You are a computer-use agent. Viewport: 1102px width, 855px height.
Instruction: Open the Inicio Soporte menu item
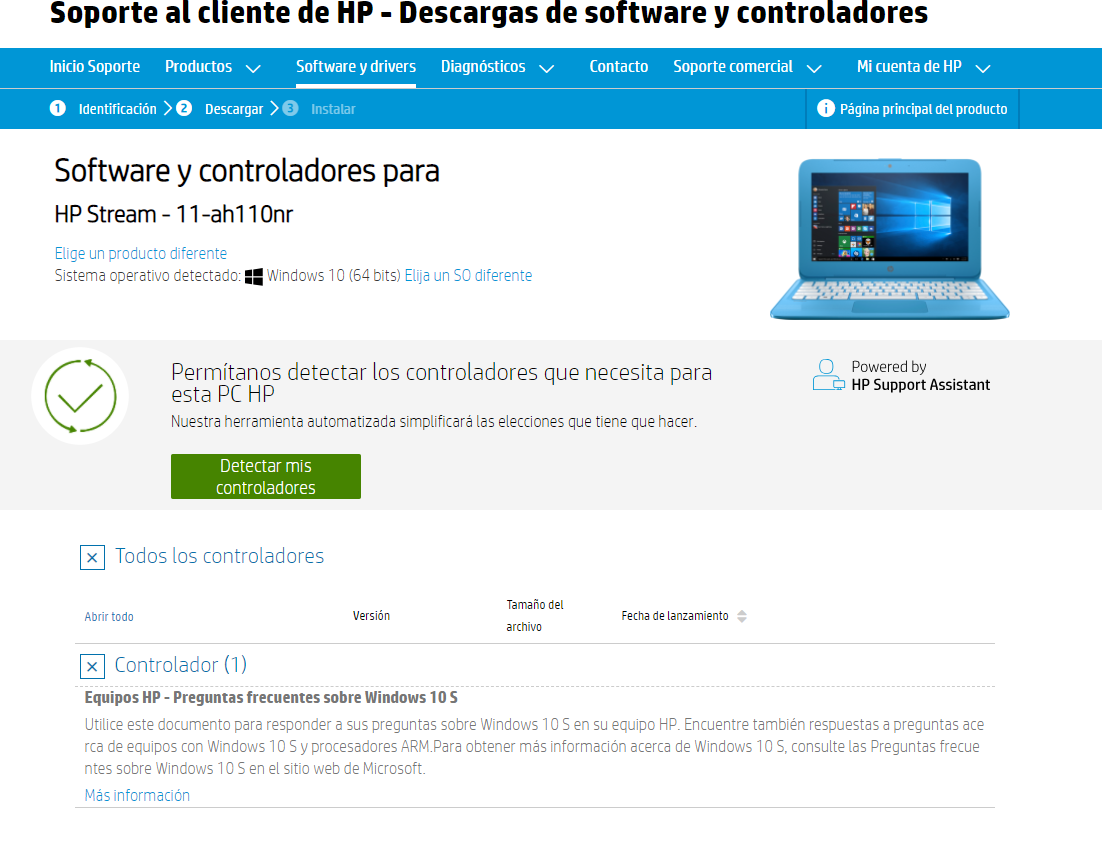(94, 67)
